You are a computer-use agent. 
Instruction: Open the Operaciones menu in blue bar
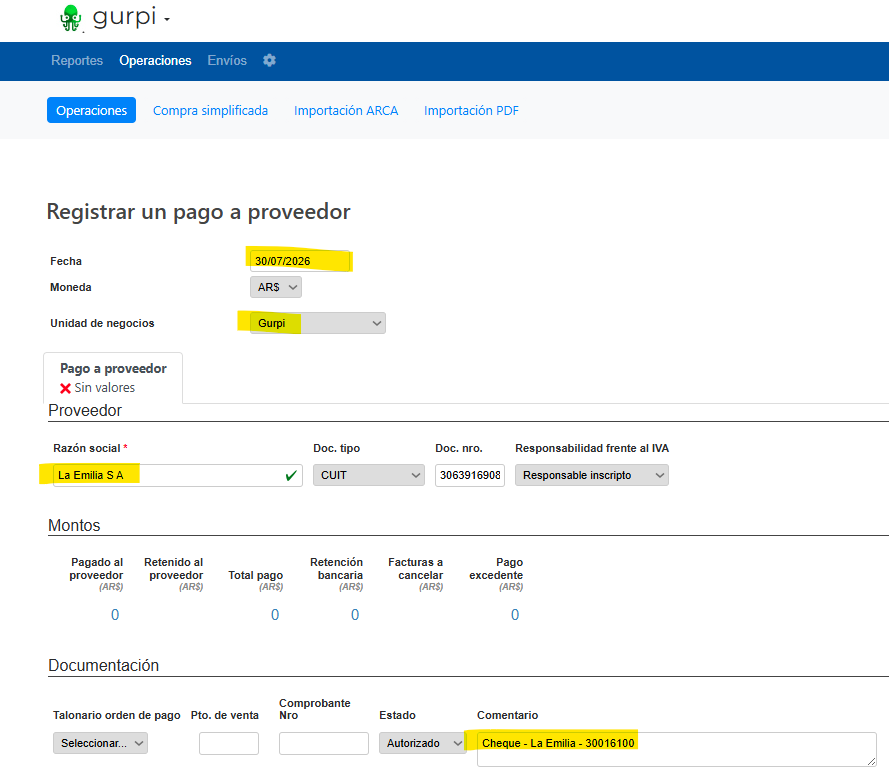click(x=155, y=60)
